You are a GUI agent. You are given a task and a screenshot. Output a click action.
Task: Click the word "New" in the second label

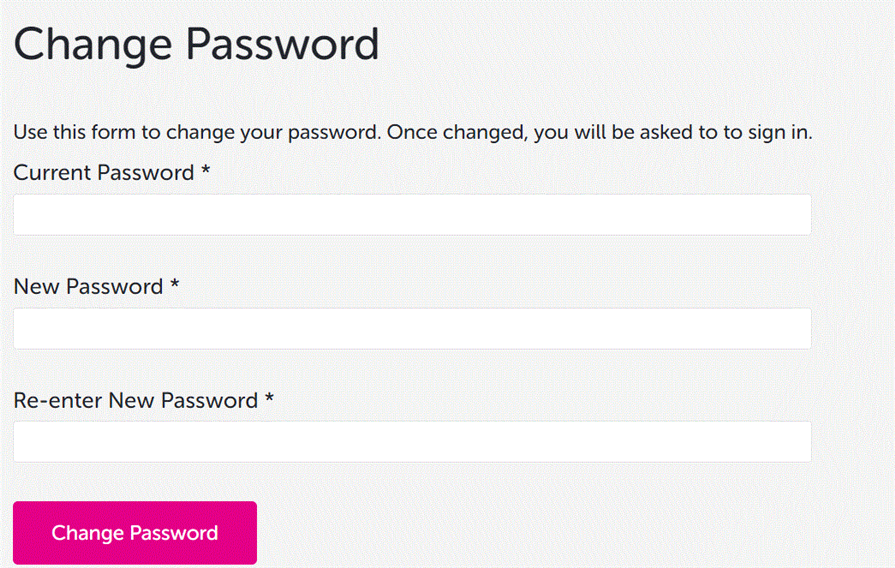coord(35,287)
